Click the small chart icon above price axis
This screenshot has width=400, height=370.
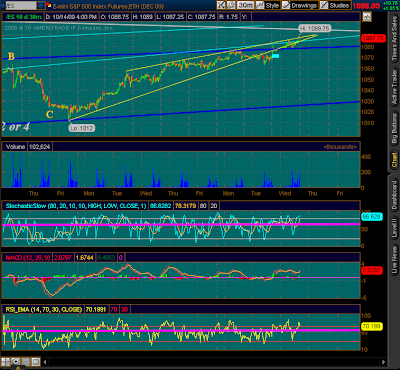(367, 17)
